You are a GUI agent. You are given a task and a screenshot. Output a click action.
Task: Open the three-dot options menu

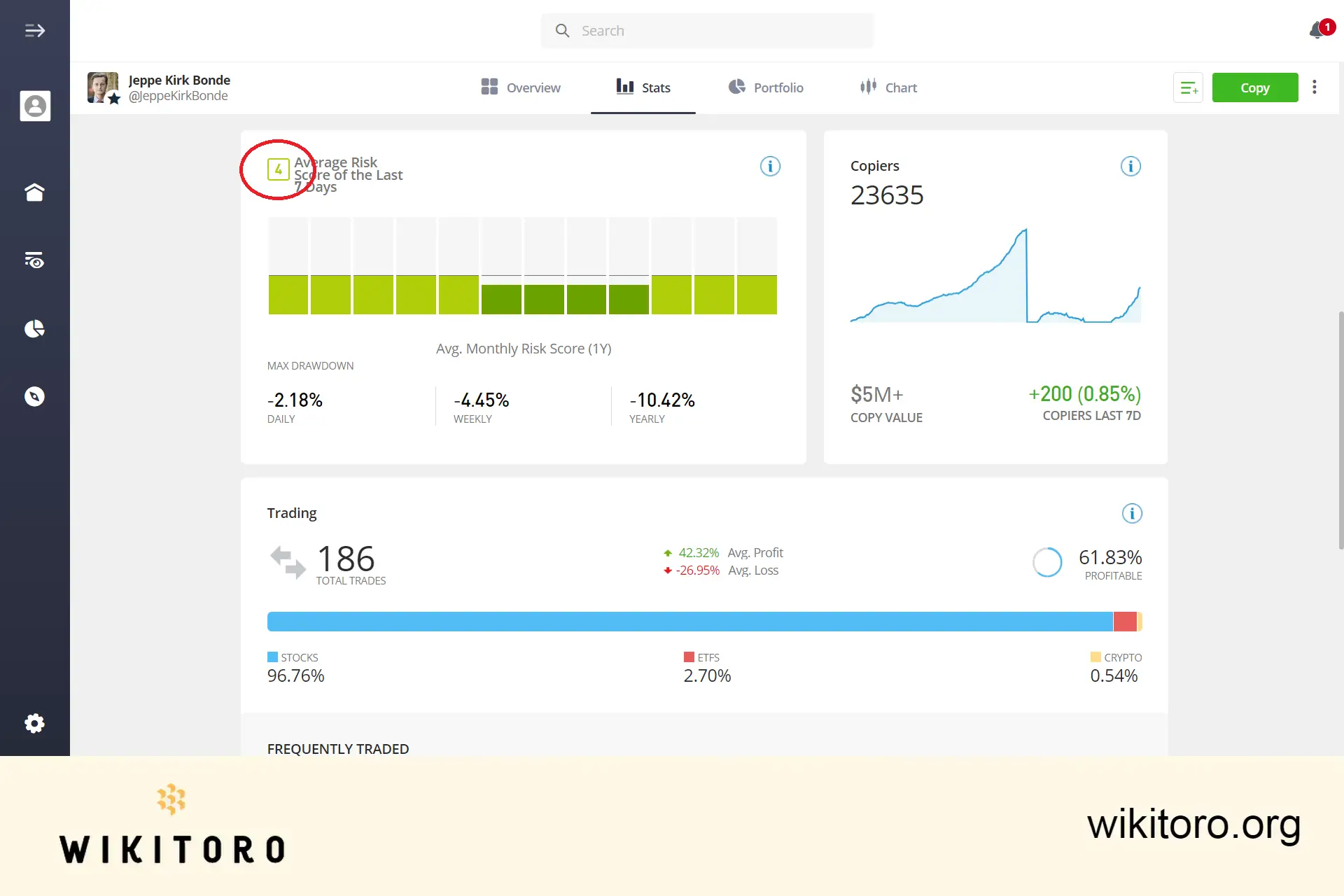coord(1315,87)
